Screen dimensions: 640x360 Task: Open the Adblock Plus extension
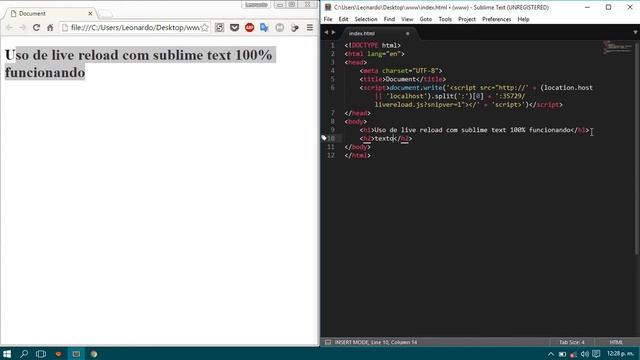tap(249, 28)
